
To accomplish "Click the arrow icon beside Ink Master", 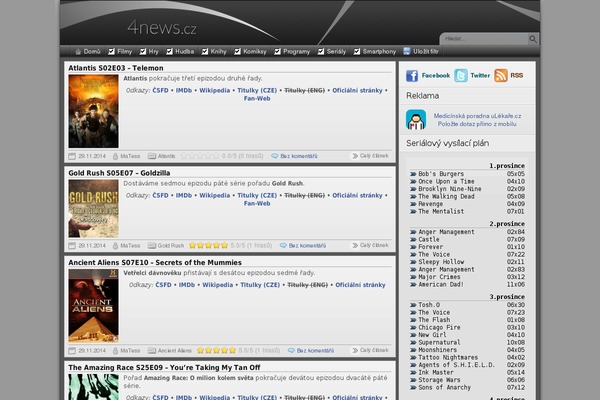I will pyautogui.click(x=413, y=373).
